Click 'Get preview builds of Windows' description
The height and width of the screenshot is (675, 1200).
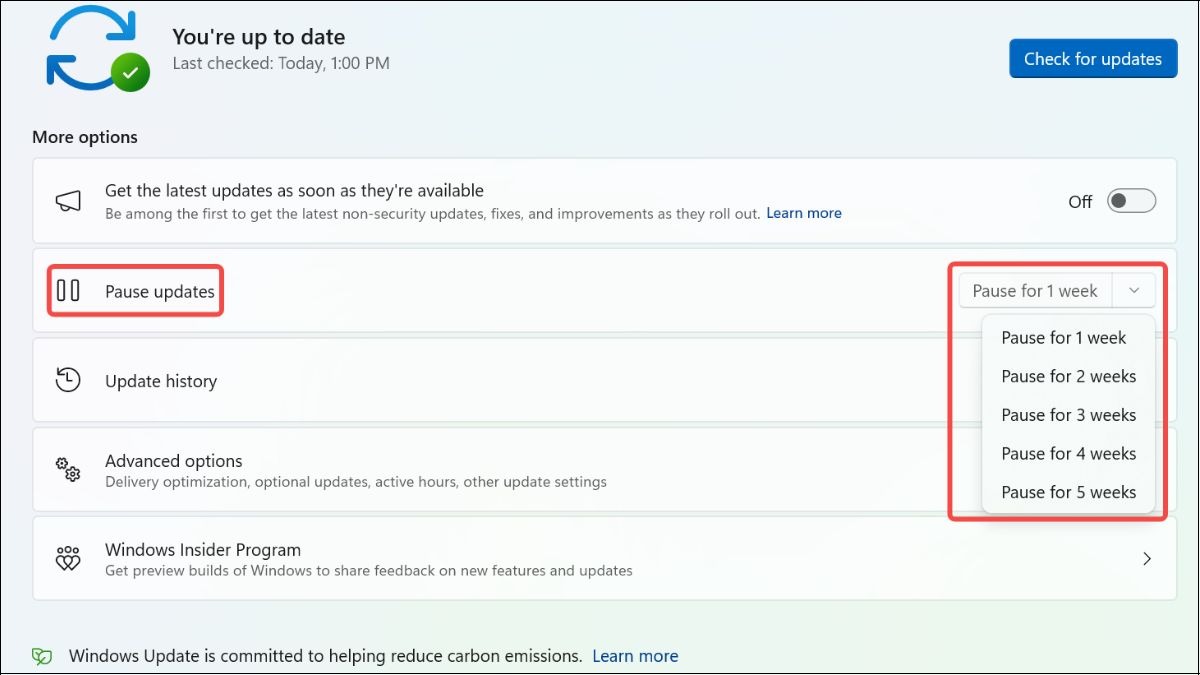[369, 571]
